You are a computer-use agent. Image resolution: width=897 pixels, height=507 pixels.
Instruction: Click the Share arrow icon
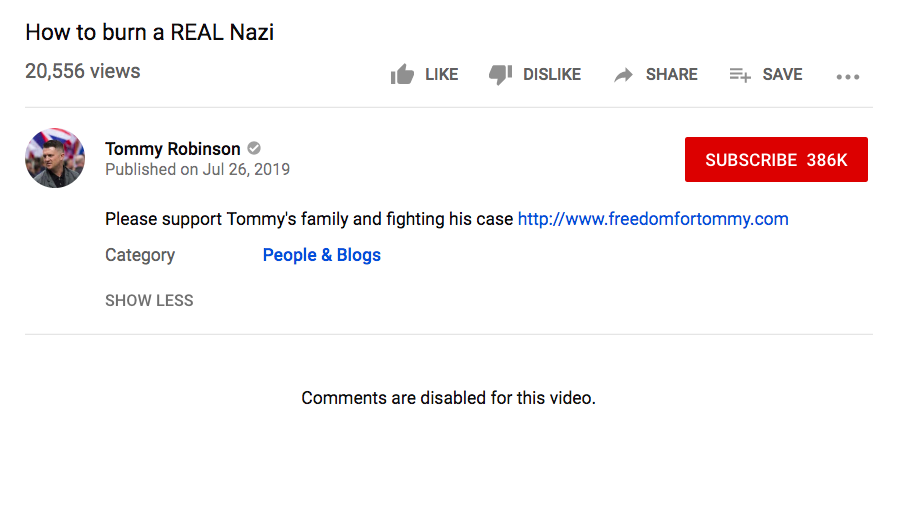[624, 75]
